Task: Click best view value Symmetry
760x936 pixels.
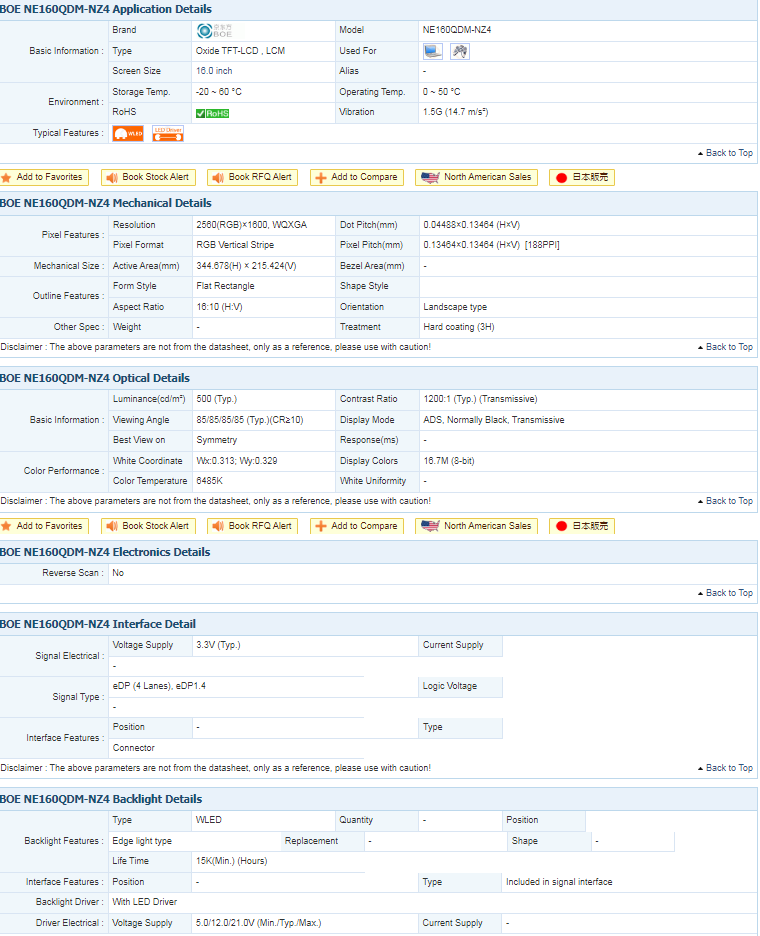Action: (217, 441)
